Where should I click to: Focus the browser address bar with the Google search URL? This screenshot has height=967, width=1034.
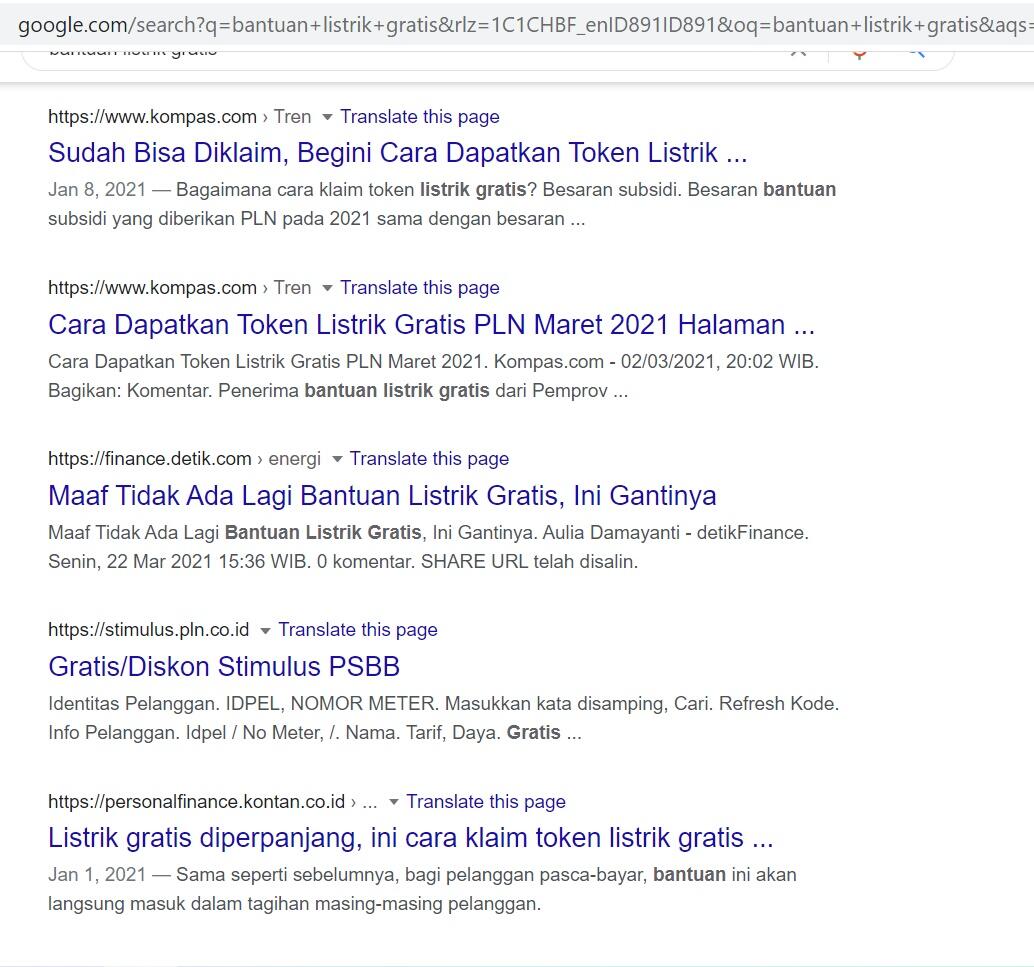tap(517, 25)
